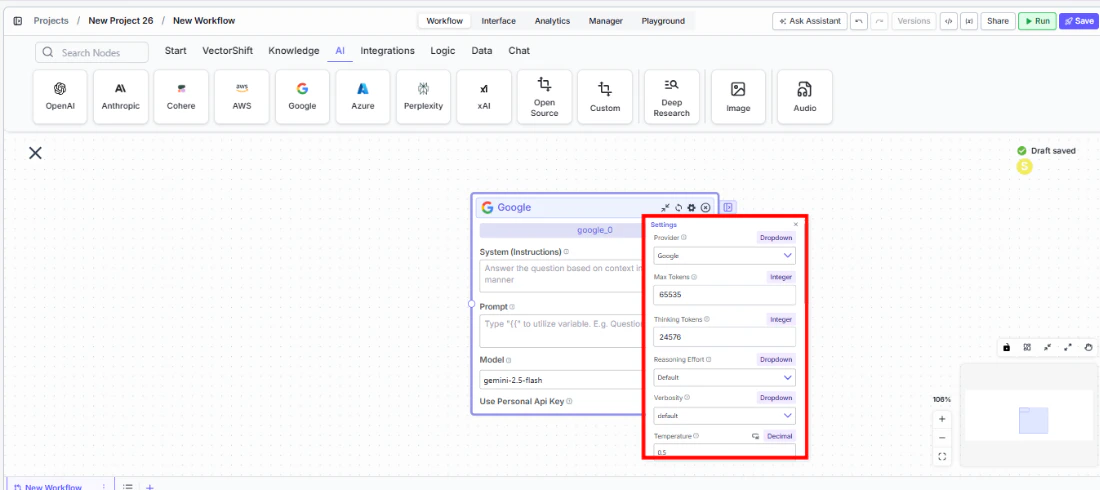Image resolution: width=1100 pixels, height=490 pixels.
Task: Switch to the Data node category
Action: tap(481, 51)
